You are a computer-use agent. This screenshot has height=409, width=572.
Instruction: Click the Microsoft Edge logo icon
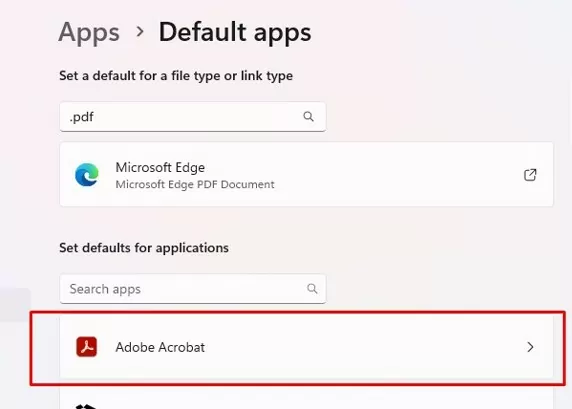pos(87,175)
